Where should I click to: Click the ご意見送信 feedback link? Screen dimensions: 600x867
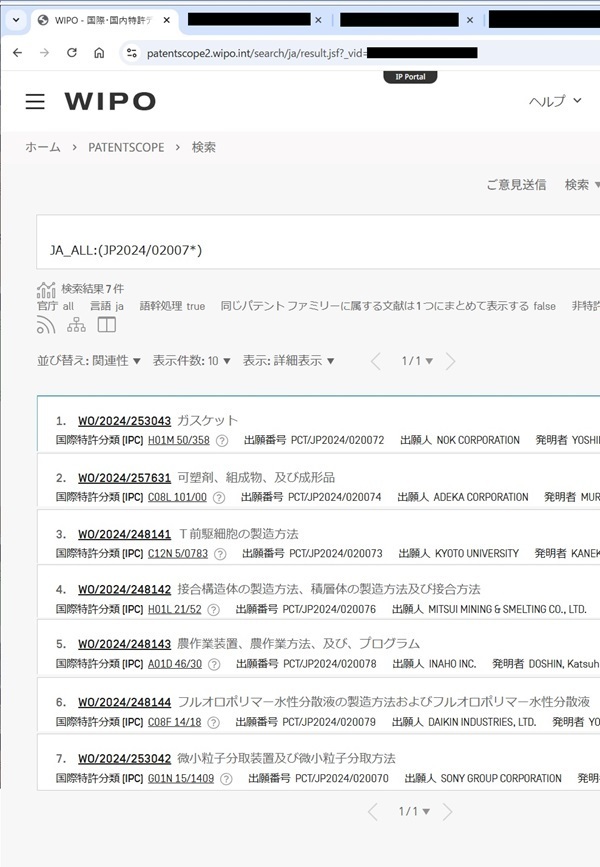pos(516,184)
